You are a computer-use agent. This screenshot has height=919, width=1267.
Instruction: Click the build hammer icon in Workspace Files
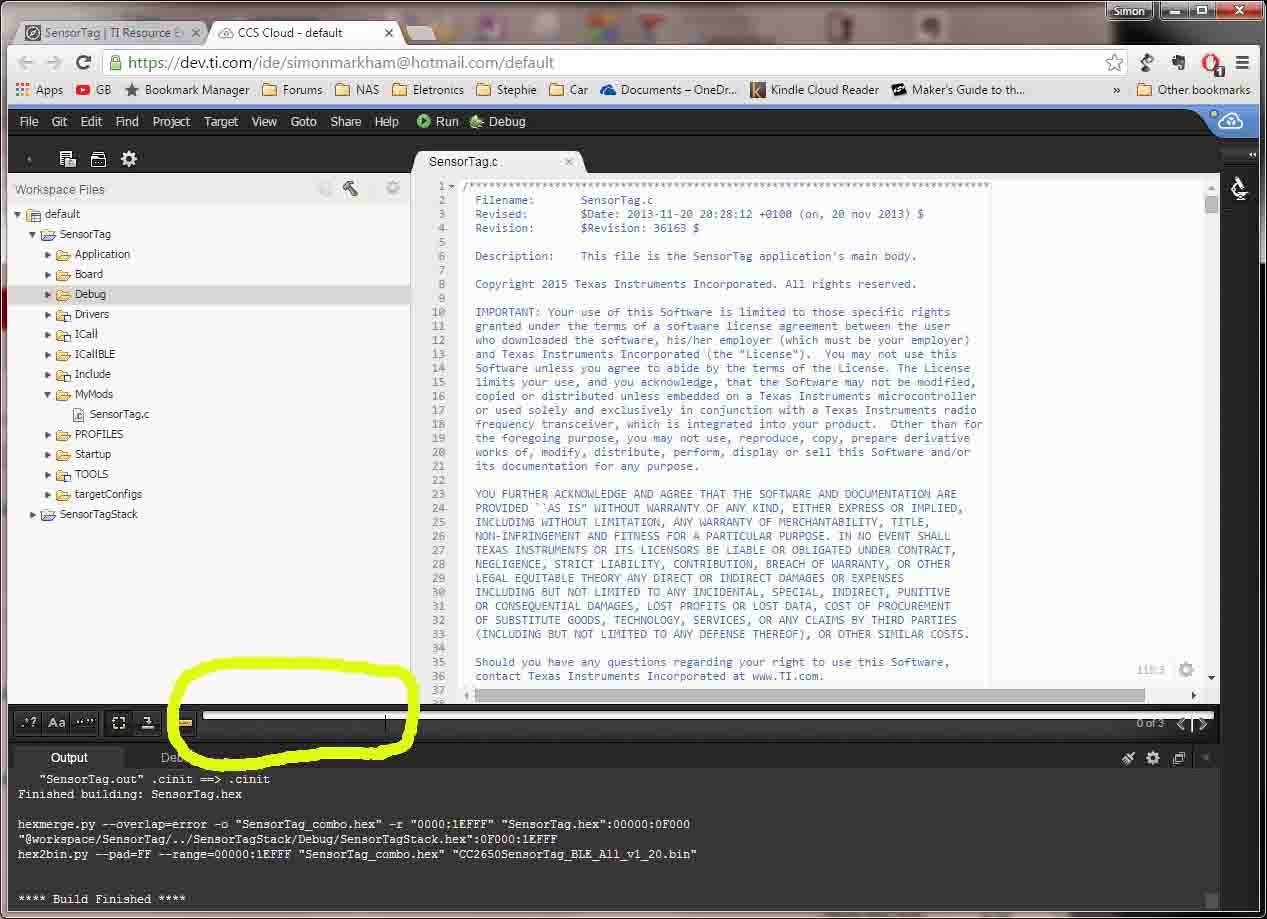click(x=351, y=188)
